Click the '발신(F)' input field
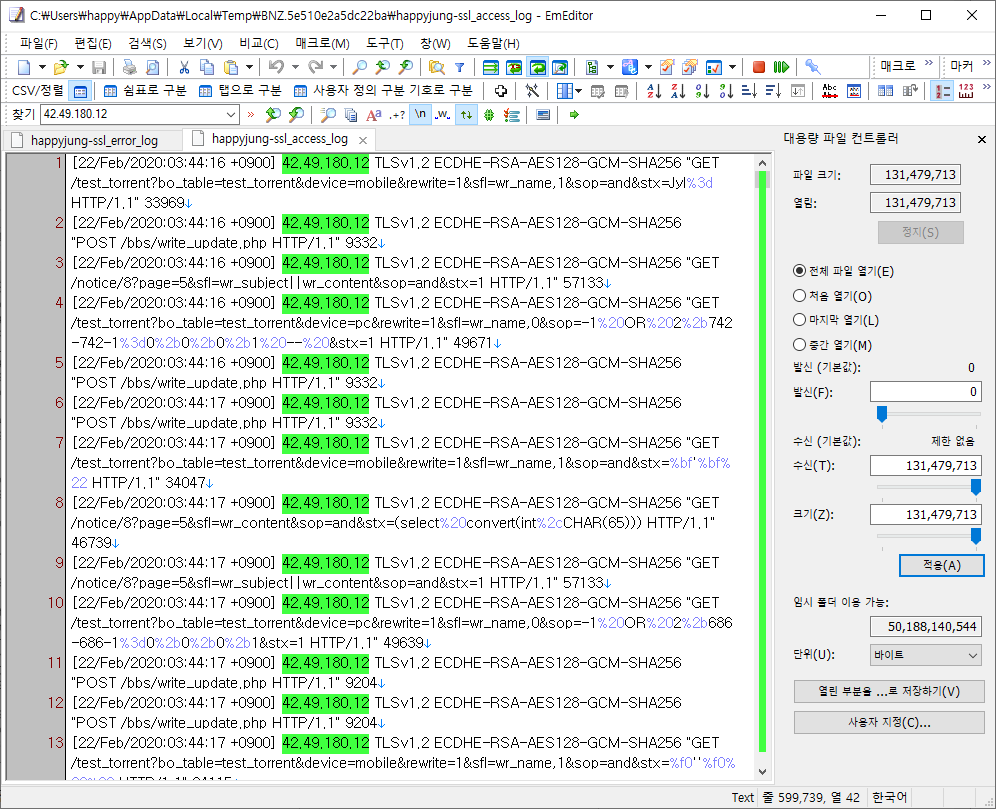This screenshot has width=996, height=809. point(925,392)
